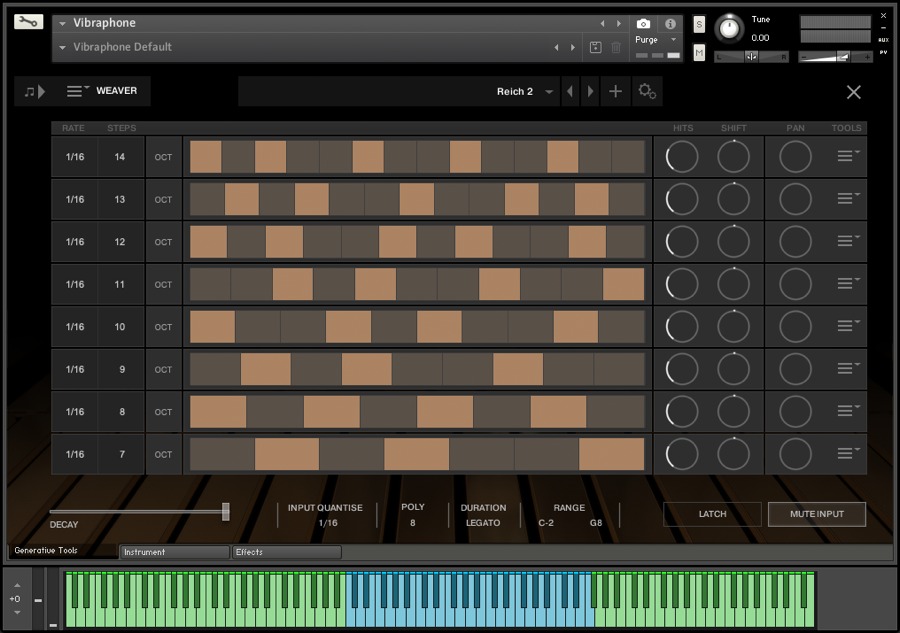Expand the Reich 2 preset dropdown
Image resolution: width=900 pixels, height=633 pixels.
[x=549, y=92]
